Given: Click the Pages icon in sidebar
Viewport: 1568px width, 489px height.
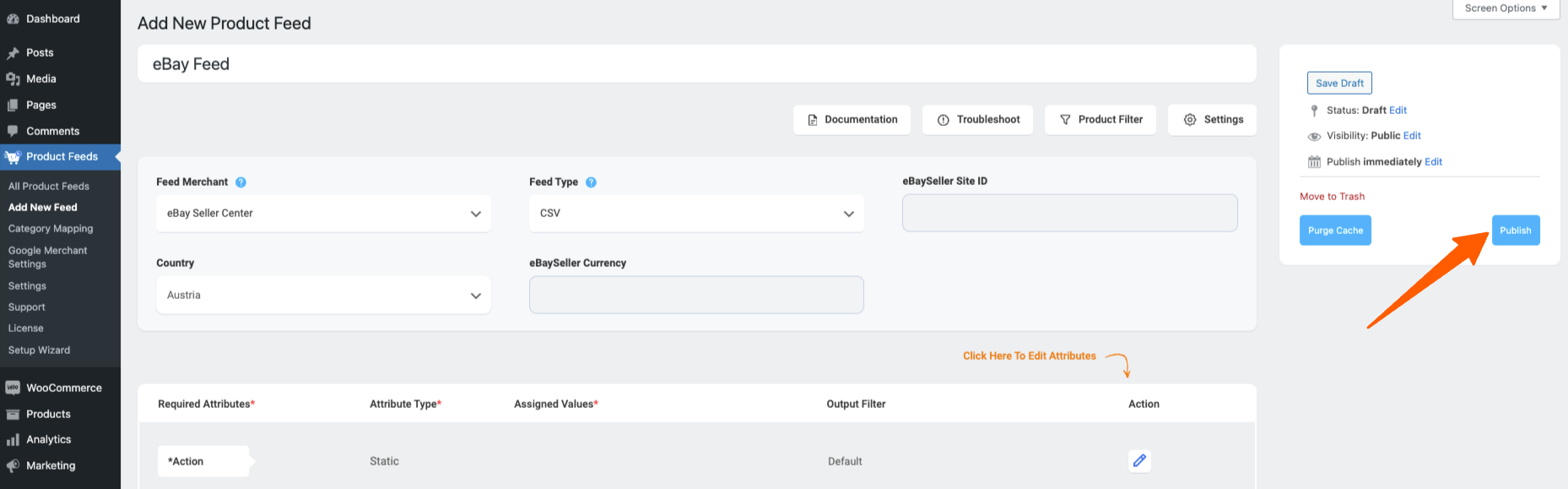Looking at the screenshot, I should (13, 106).
